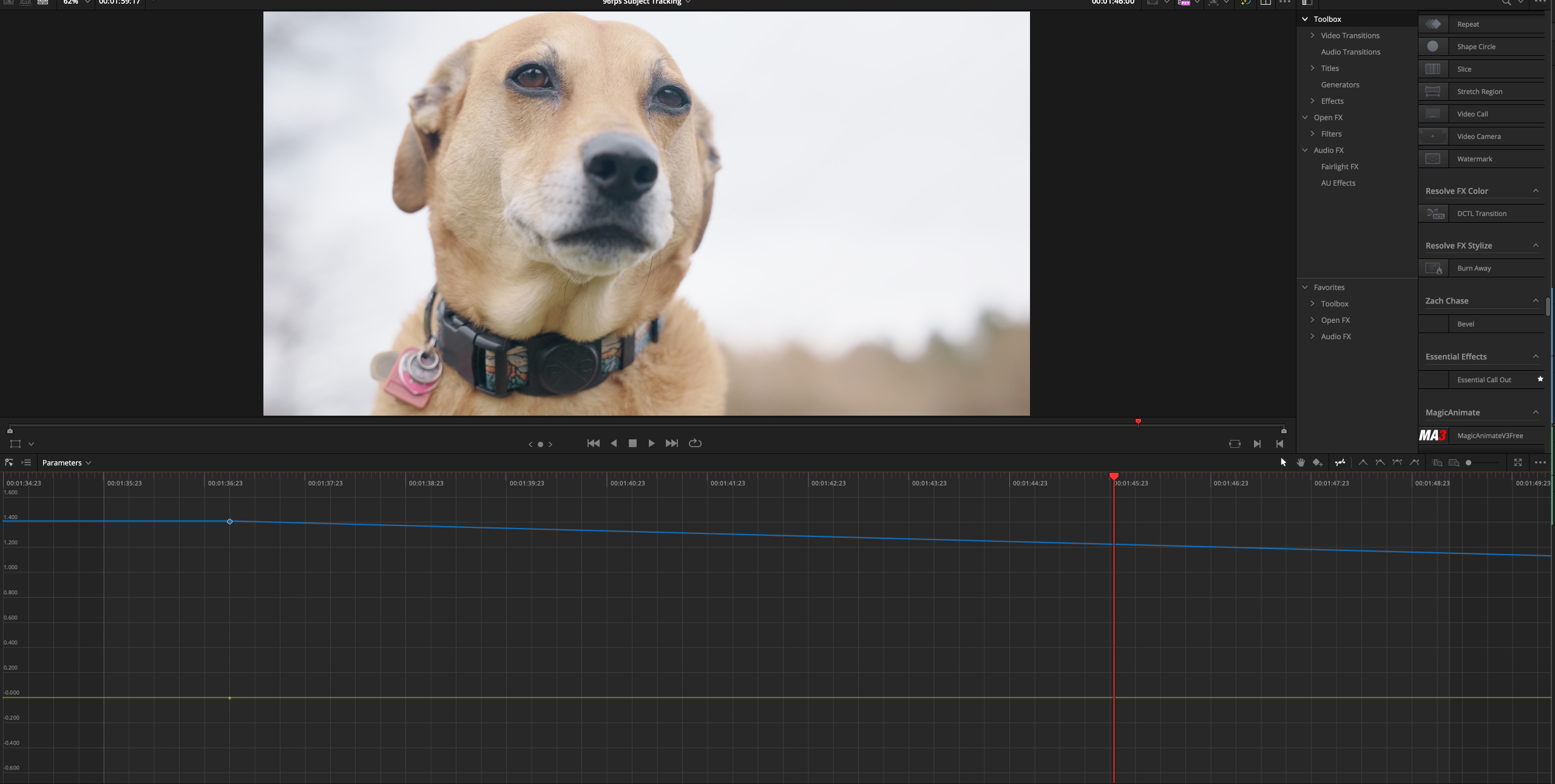Select the Video Camera effect

pyautogui.click(x=1482, y=137)
